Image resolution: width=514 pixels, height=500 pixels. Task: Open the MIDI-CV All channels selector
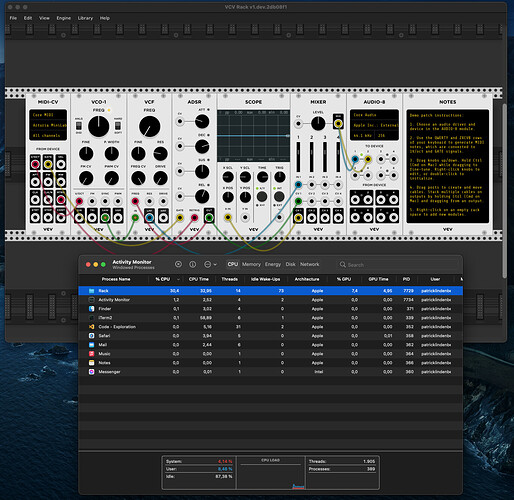tap(48, 136)
